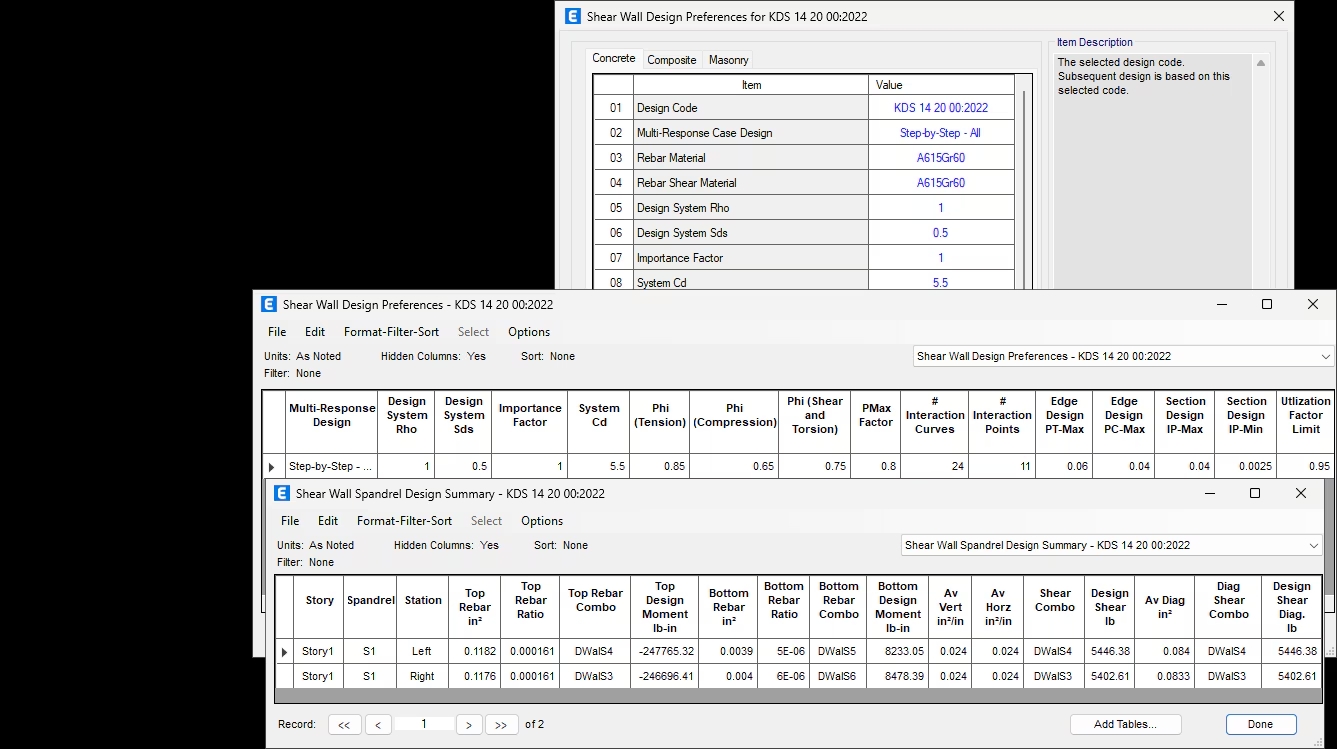Close the Shear Wall Design Preferences dialog

[x=1278, y=16]
